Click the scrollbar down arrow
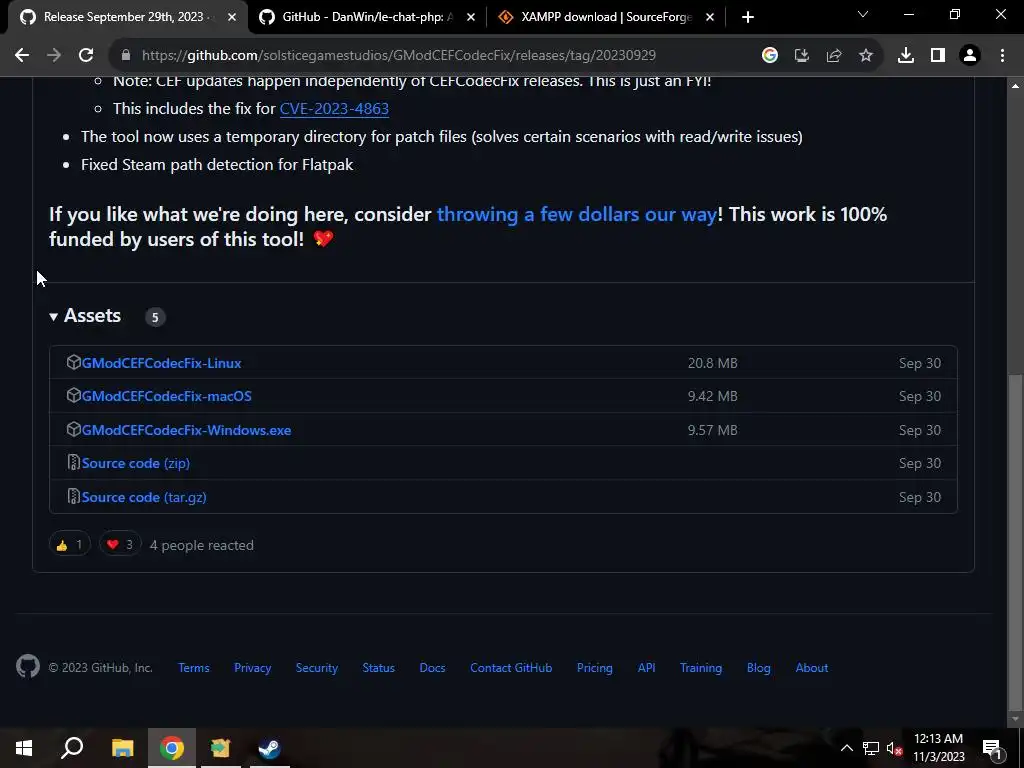Image resolution: width=1024 pixels, height=768 pixels. [1015, 719]
